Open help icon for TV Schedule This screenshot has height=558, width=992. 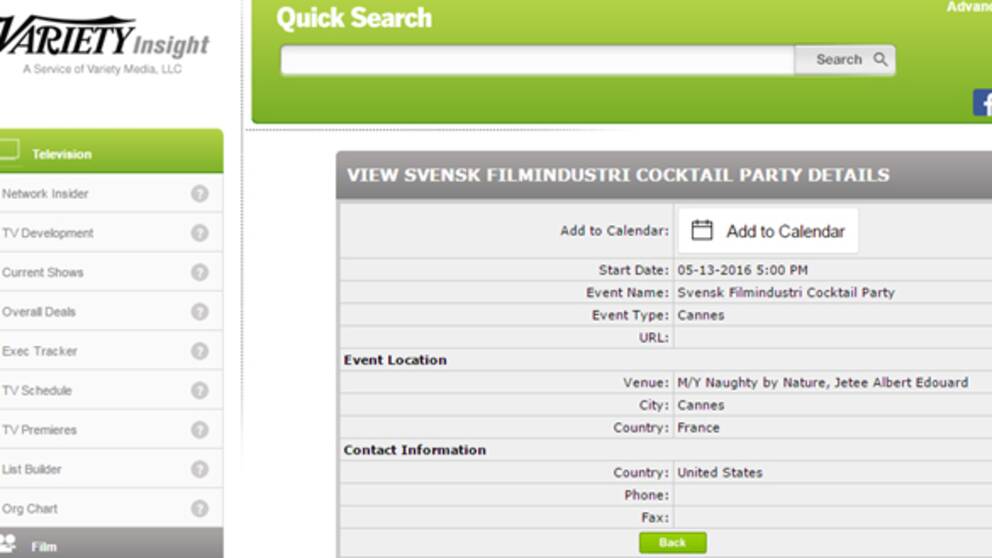tap(200, 390)
